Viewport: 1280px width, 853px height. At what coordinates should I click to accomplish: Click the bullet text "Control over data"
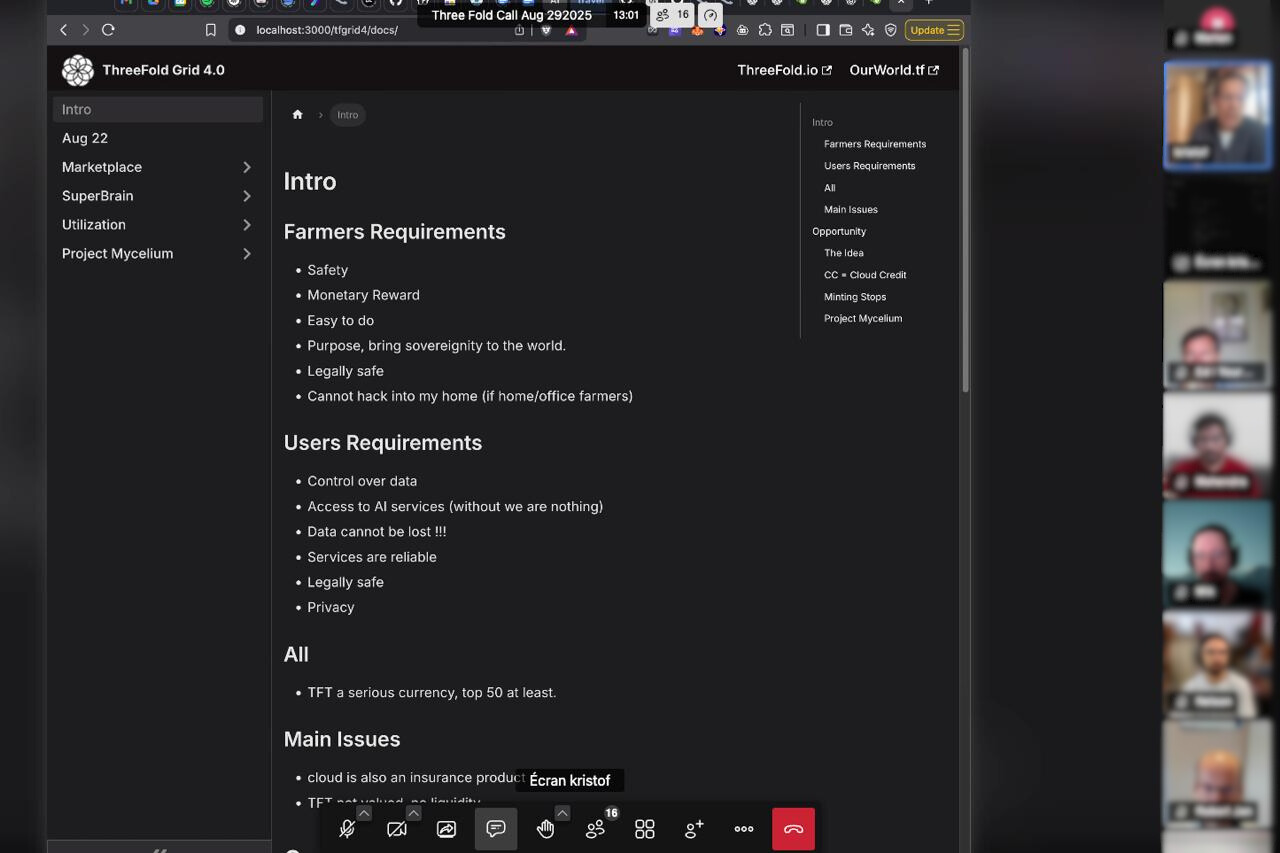coord(362,481)
